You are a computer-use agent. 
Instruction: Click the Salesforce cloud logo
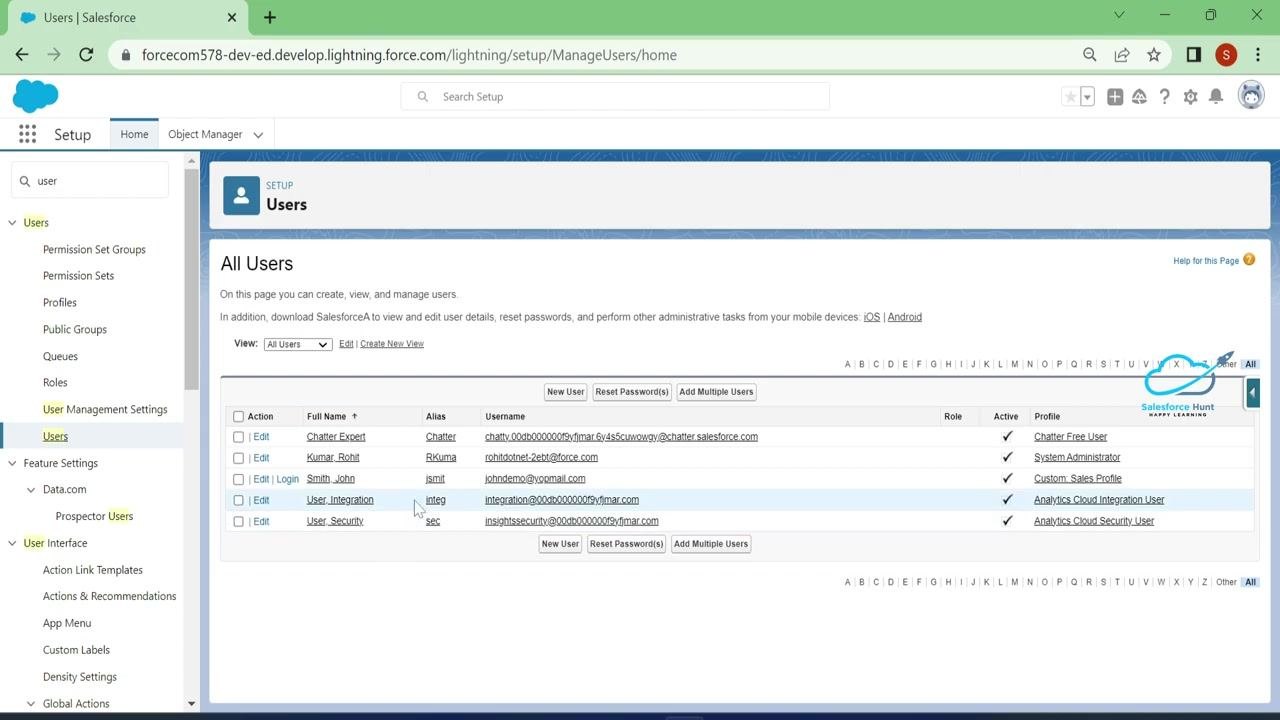[35, 96]
